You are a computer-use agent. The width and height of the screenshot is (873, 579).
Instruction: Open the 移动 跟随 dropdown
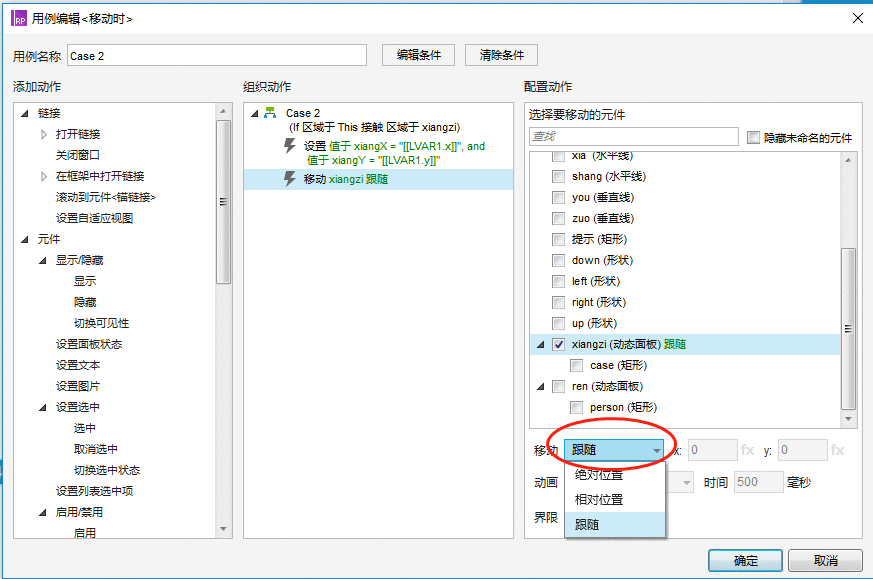coord(614,450)
